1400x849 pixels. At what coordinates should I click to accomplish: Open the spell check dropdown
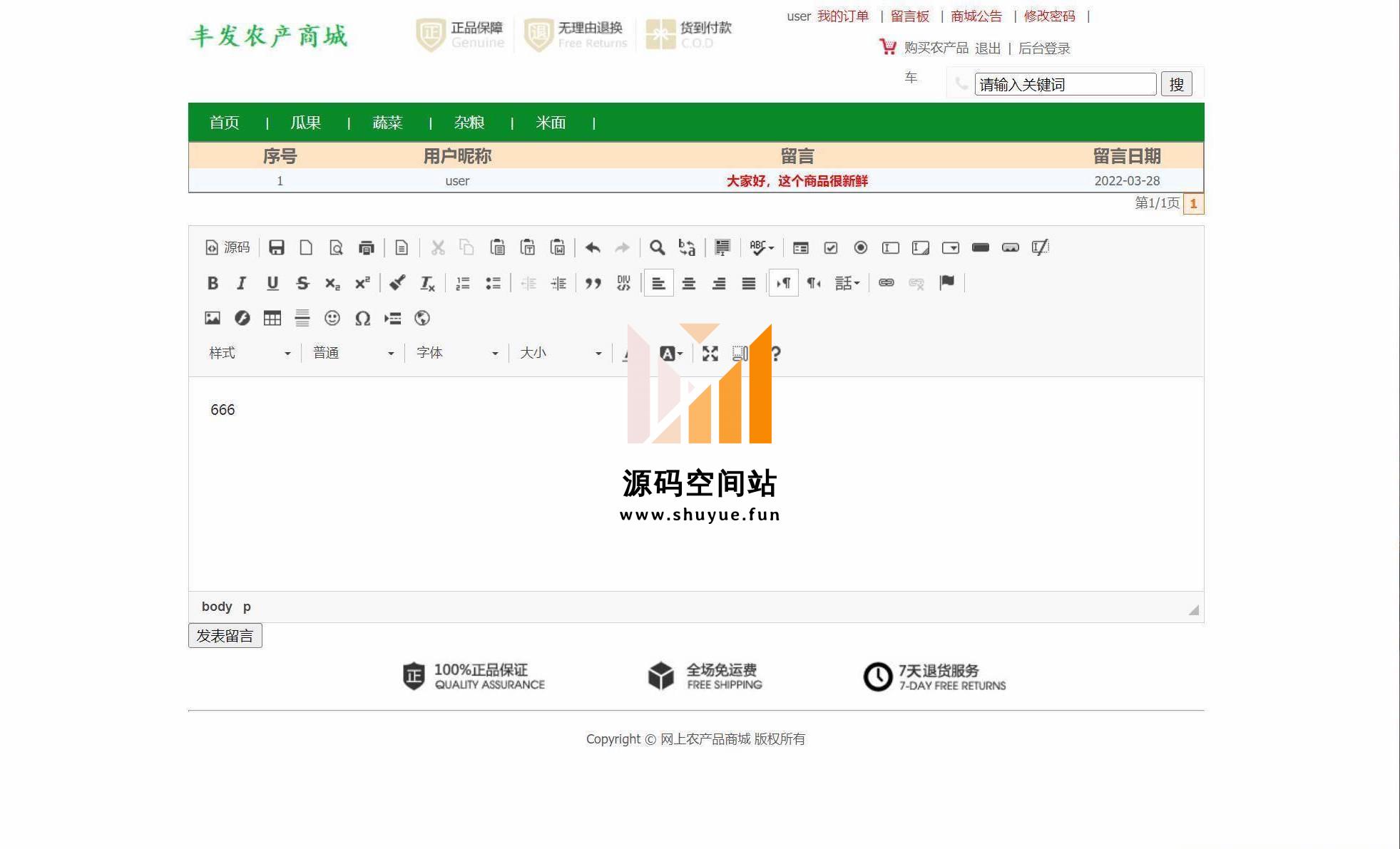tap(762, 247)
